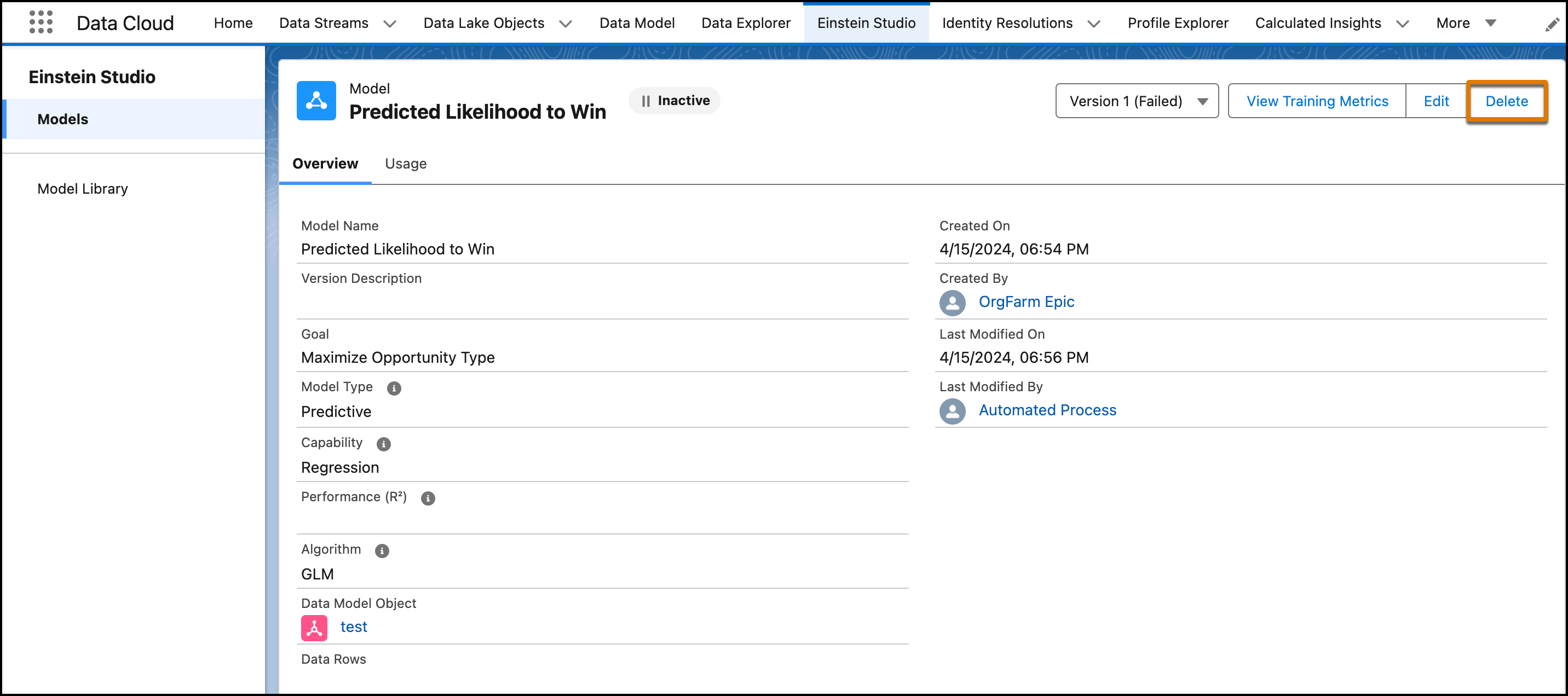Expand the Data Streams chevron menu
The width and height of the screenshot is (1568, 696).
pos(390,24)
